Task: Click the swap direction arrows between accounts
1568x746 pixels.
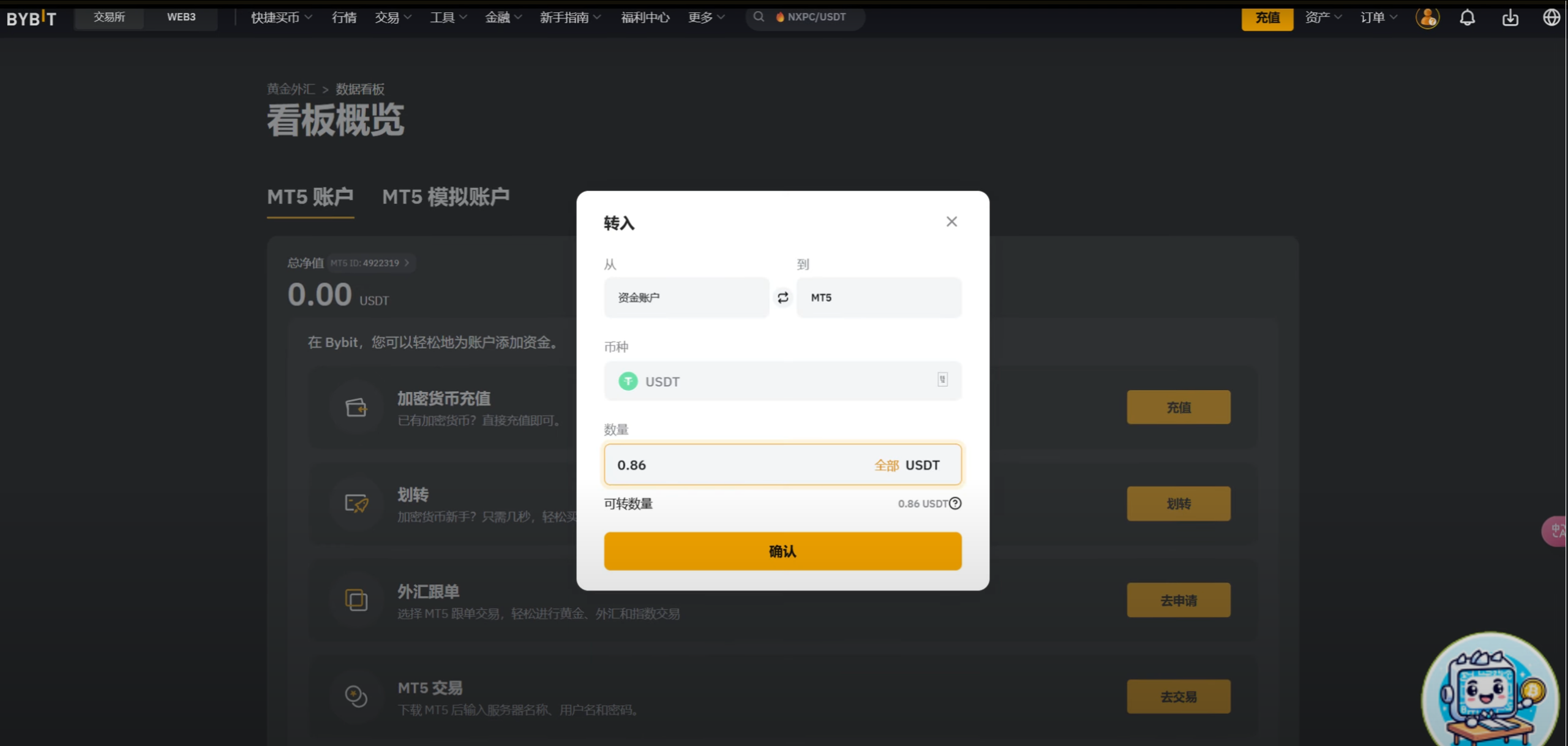Action: tap(782, 297)
